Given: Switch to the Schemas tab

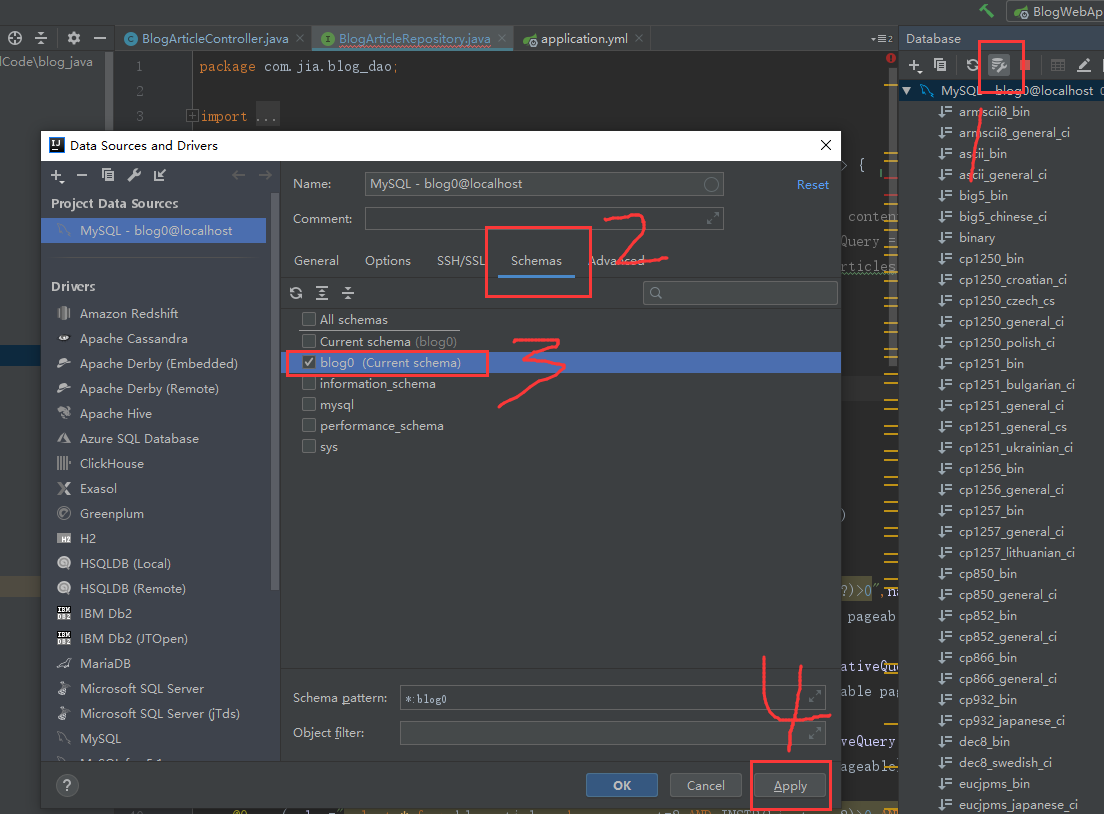Looking at the screenshot, I should tap(536, 261).
